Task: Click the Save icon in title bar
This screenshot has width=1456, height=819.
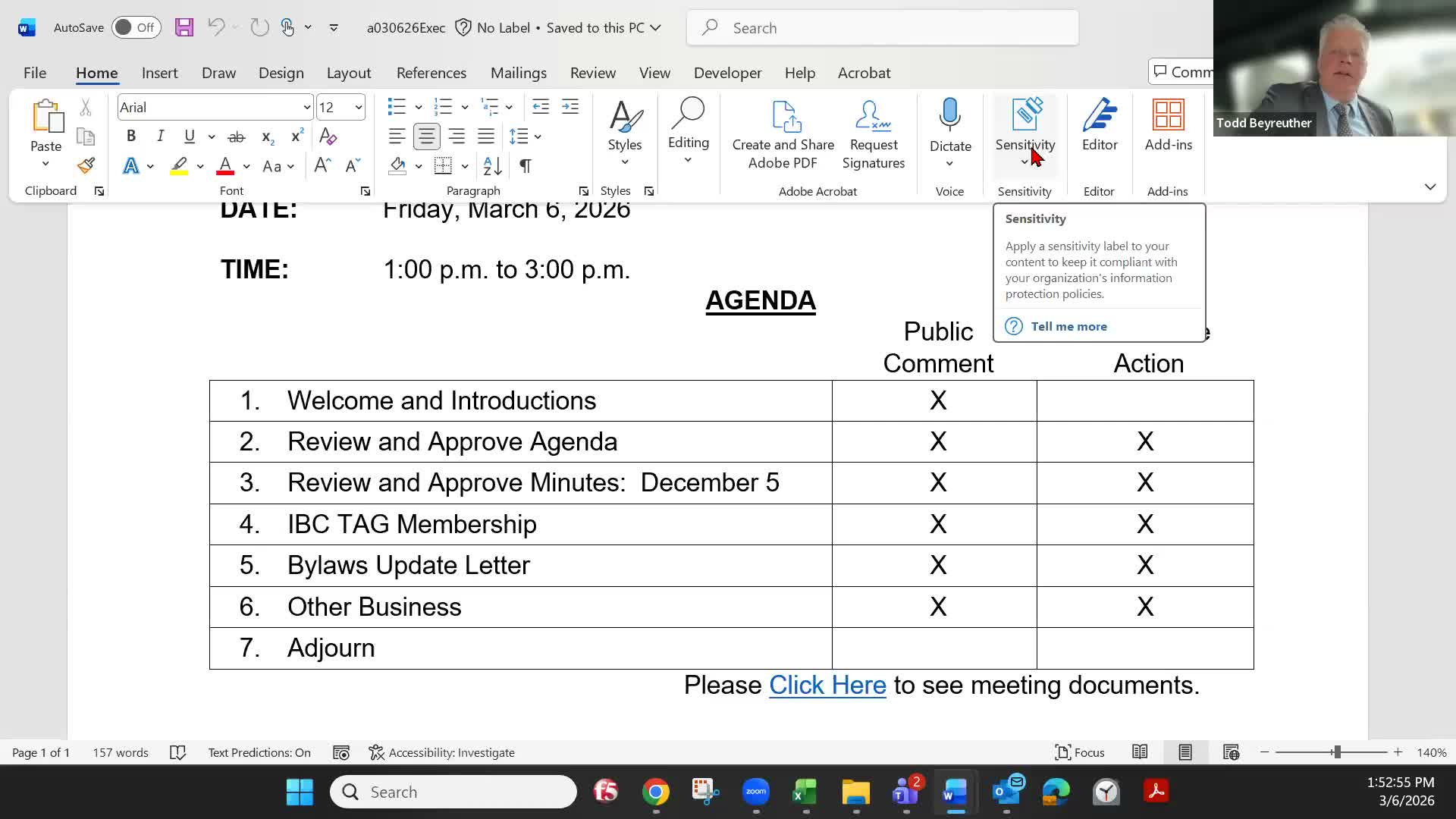Action: pos(184,28)
